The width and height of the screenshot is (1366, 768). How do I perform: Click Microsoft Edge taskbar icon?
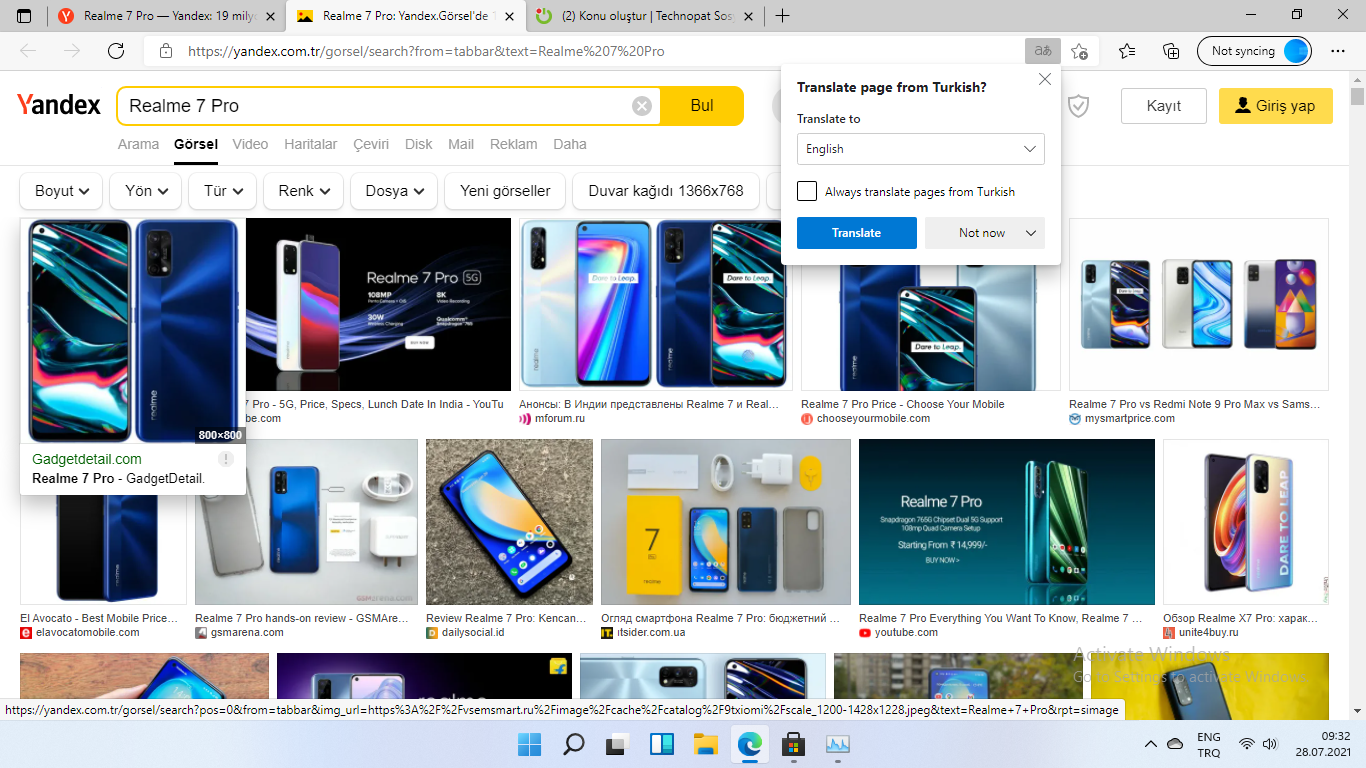750,744
